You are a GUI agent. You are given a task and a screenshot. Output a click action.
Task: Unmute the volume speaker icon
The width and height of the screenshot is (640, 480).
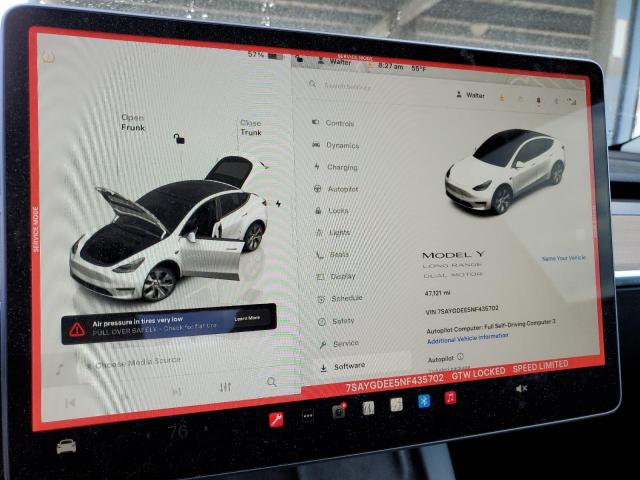tap(521, 388)
